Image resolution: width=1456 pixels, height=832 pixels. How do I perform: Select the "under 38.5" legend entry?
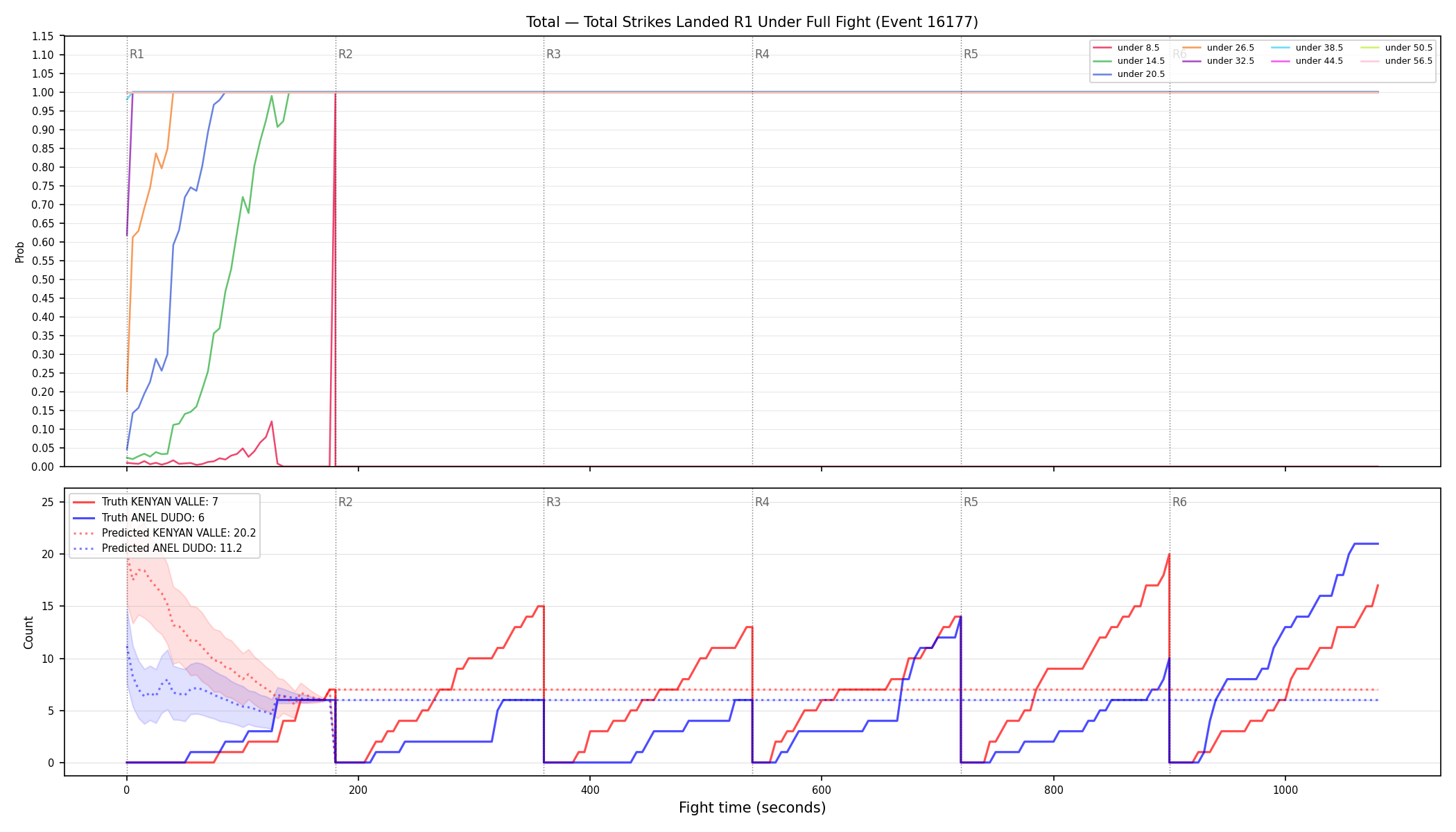pos(1307,48)
